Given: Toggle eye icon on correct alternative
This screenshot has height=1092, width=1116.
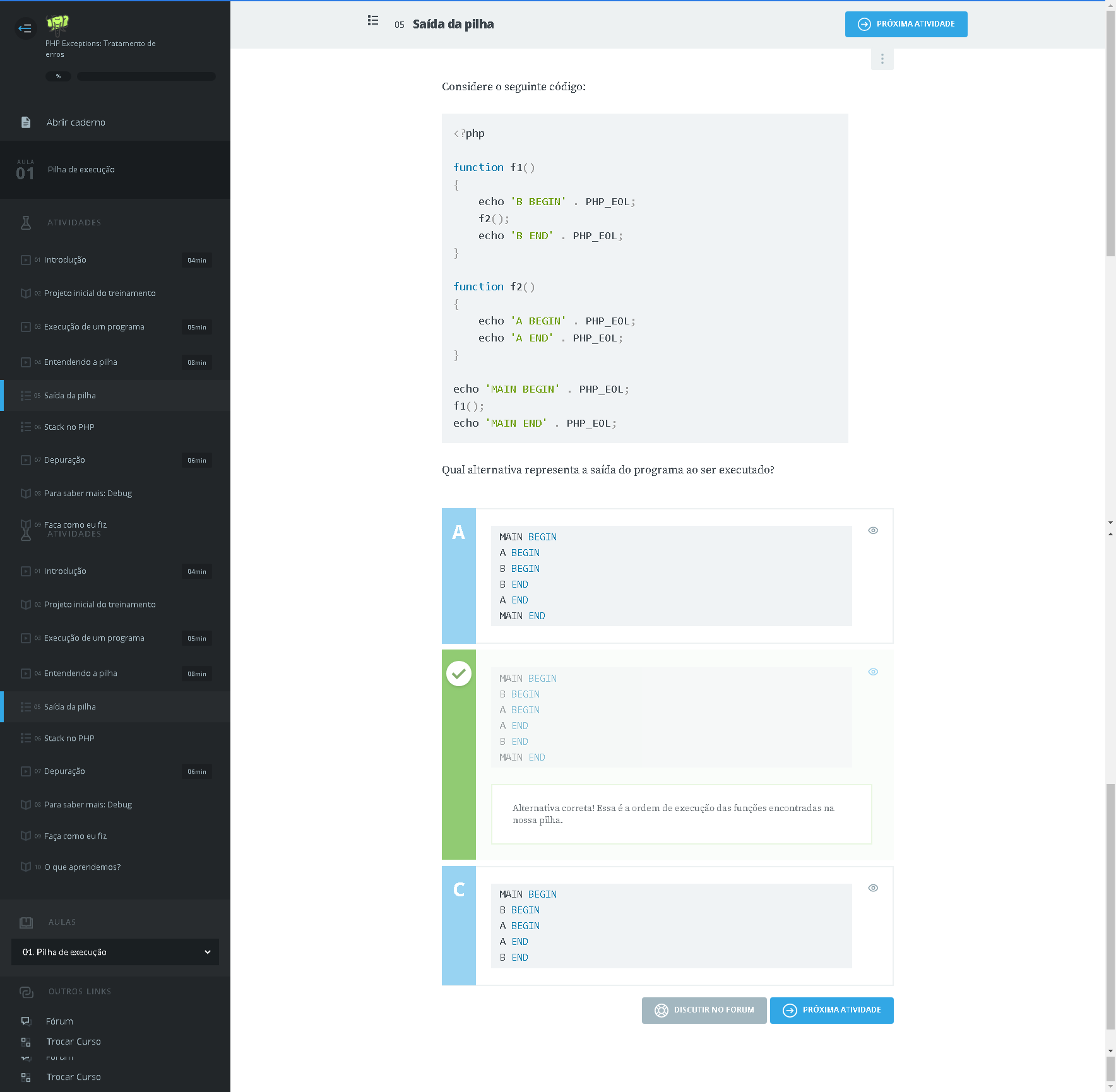Looking at the screenshot, I should coord(873,672).
